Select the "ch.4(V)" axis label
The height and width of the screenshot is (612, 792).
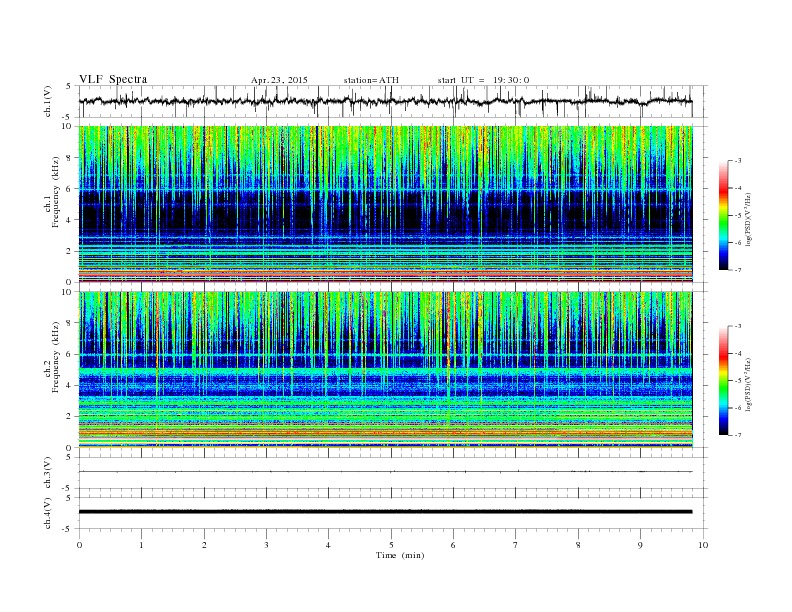tap(48, 513)
